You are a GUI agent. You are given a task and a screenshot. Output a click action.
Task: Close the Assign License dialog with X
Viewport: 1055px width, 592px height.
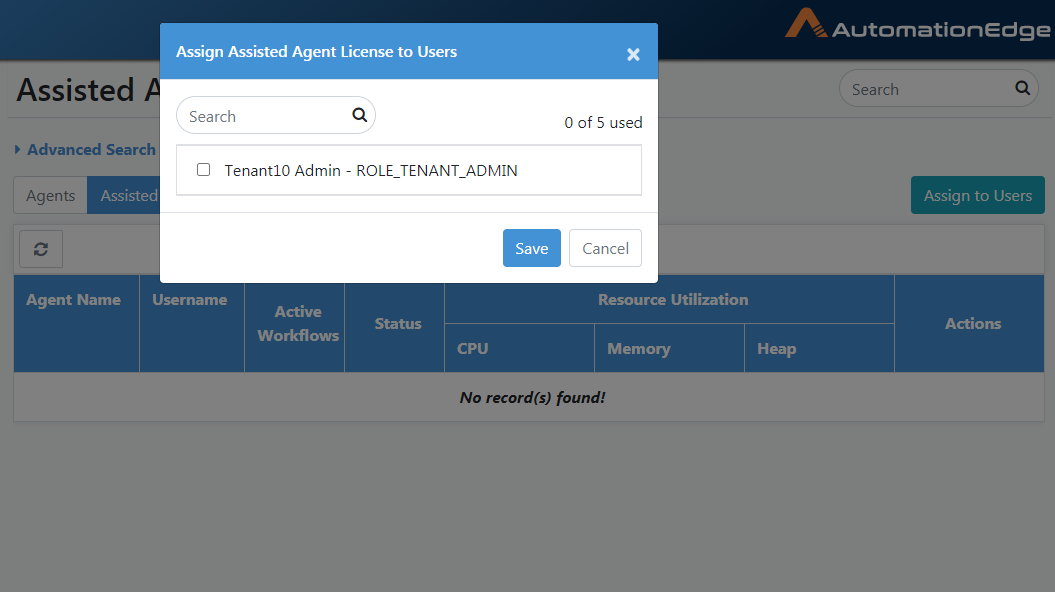pos(633,54)
